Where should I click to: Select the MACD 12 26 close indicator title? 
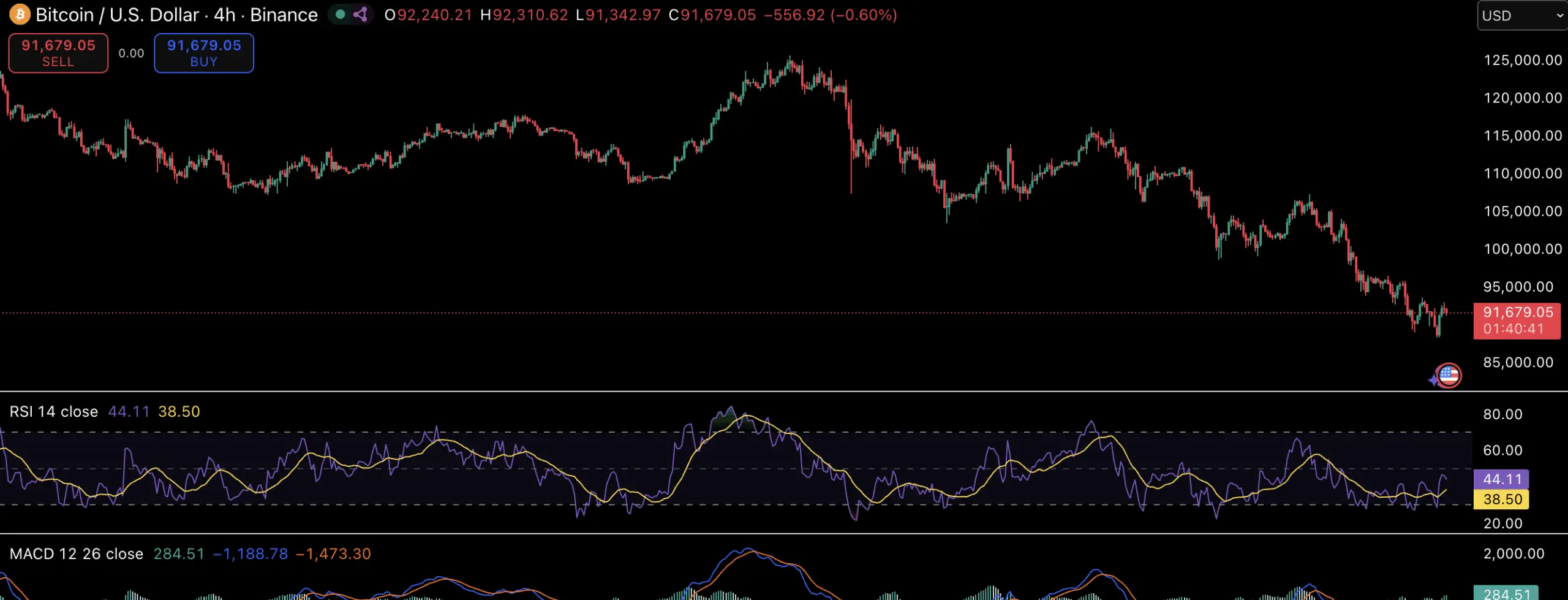tap(77, 554)
